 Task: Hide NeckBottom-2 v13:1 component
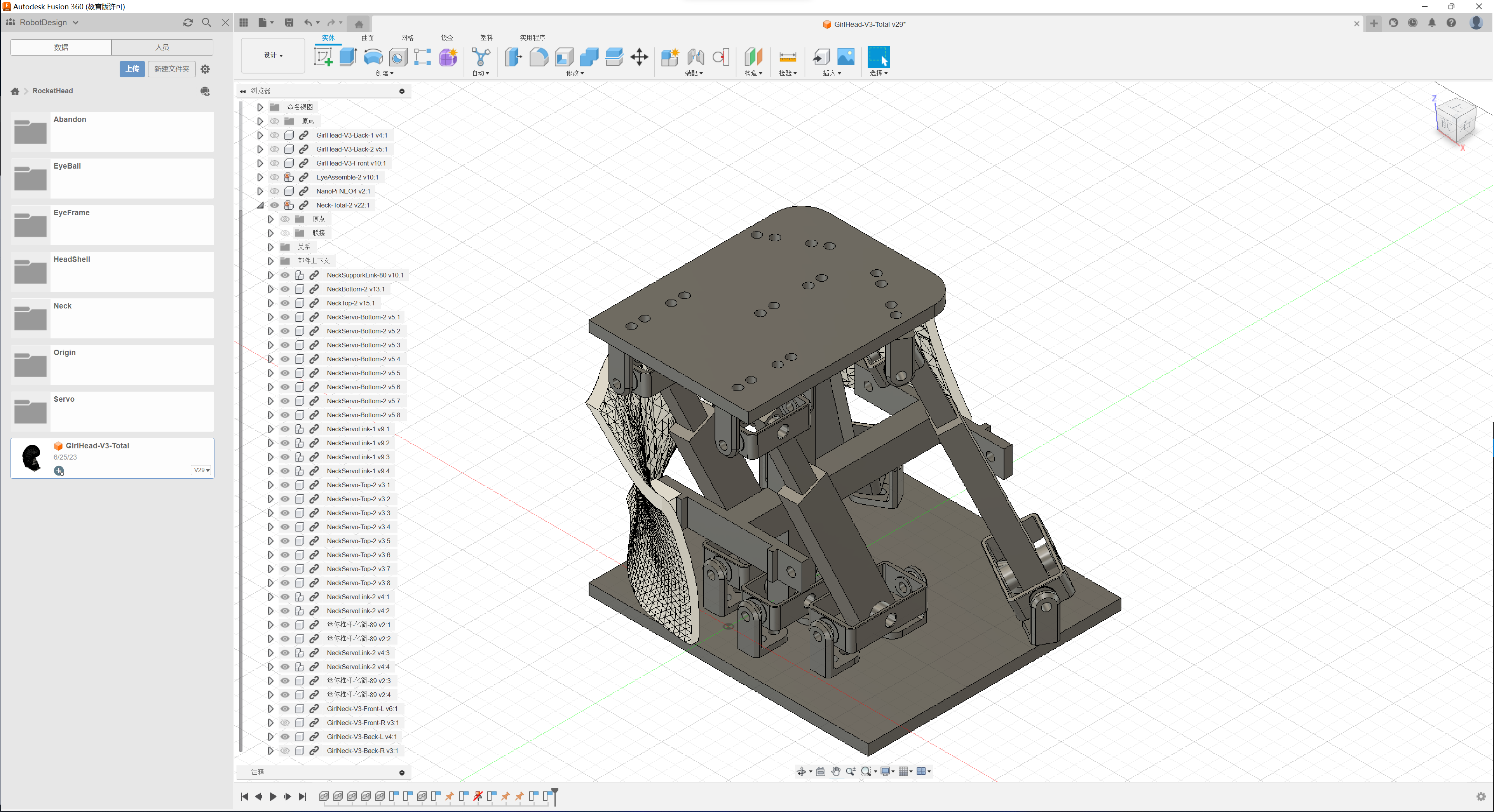tap(285, 289)
